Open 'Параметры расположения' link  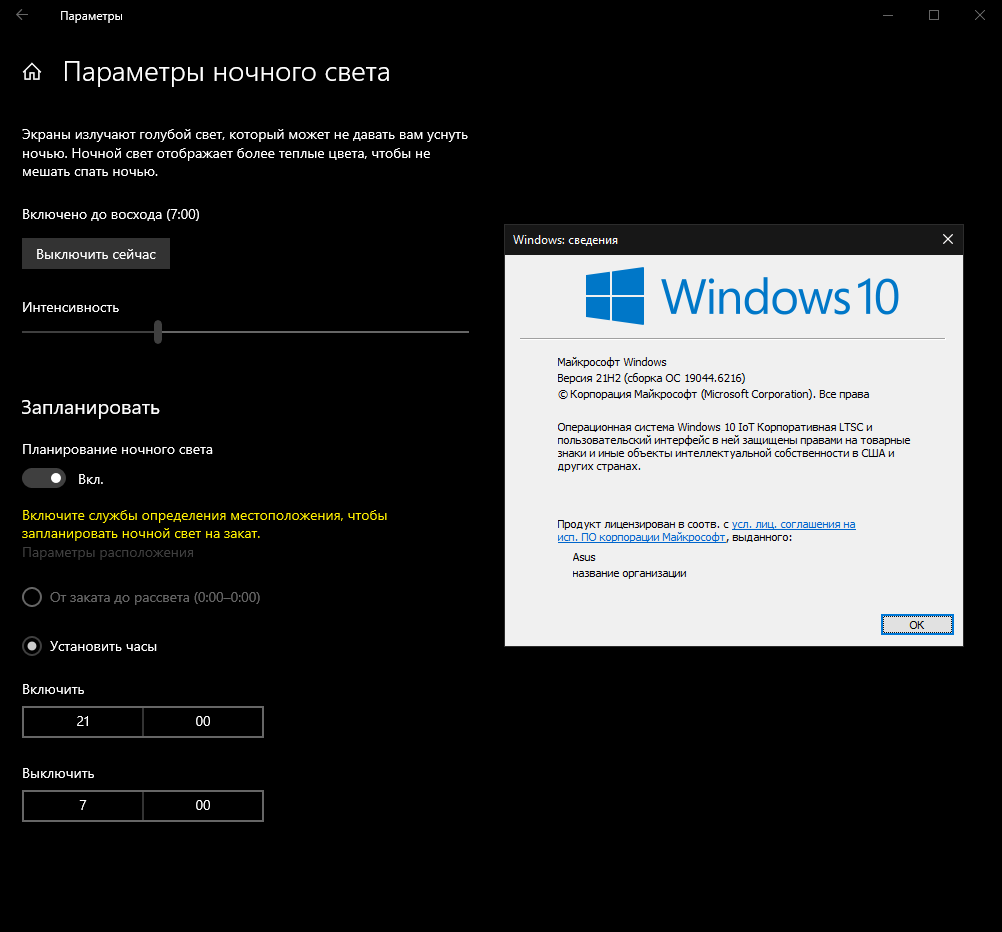tap(107, 552)
